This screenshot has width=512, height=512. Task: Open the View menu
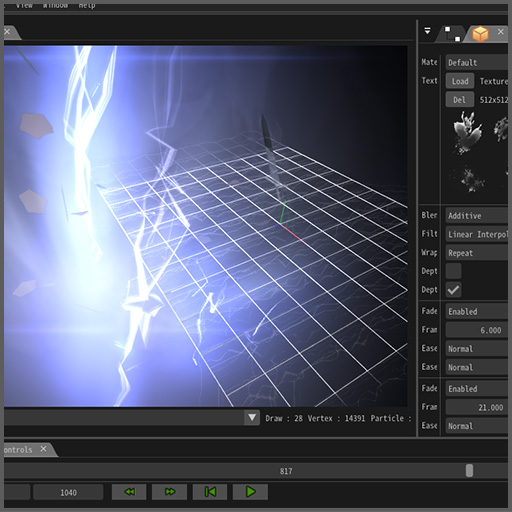tap(24, 5)
